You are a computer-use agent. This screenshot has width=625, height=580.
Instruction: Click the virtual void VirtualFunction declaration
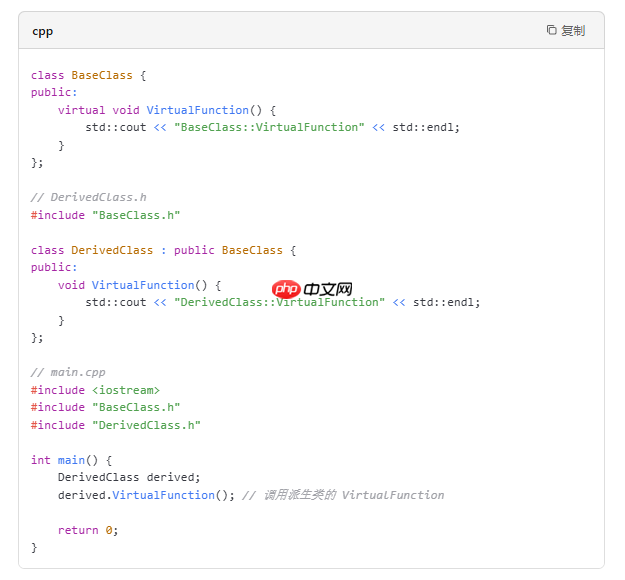[x=166, y=110]
